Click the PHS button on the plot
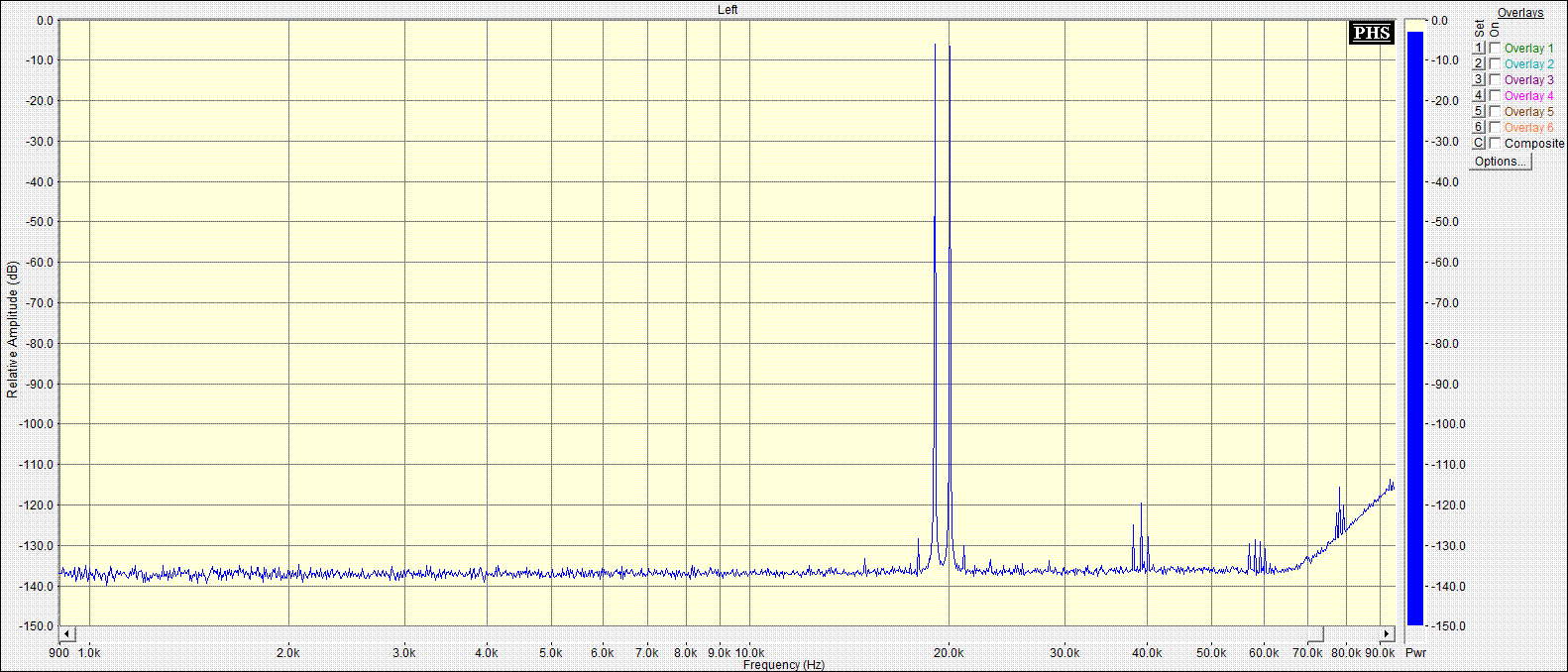 click(1373, 33)
